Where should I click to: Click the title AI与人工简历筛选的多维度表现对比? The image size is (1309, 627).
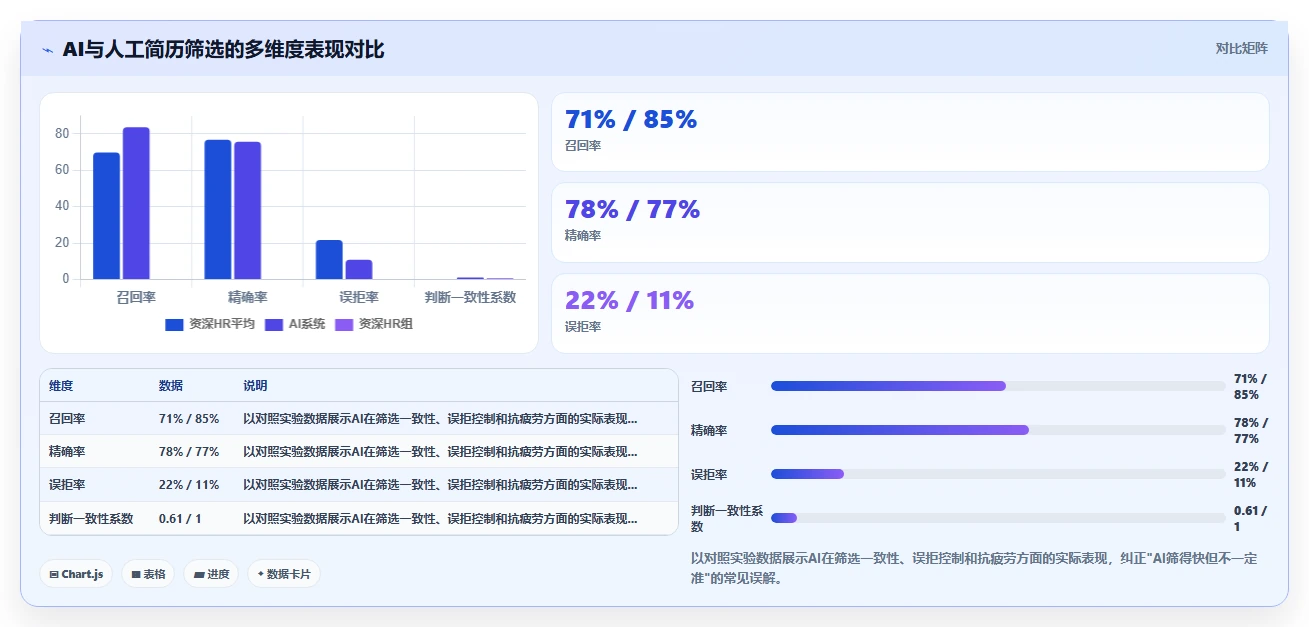[x=223, y=49]
